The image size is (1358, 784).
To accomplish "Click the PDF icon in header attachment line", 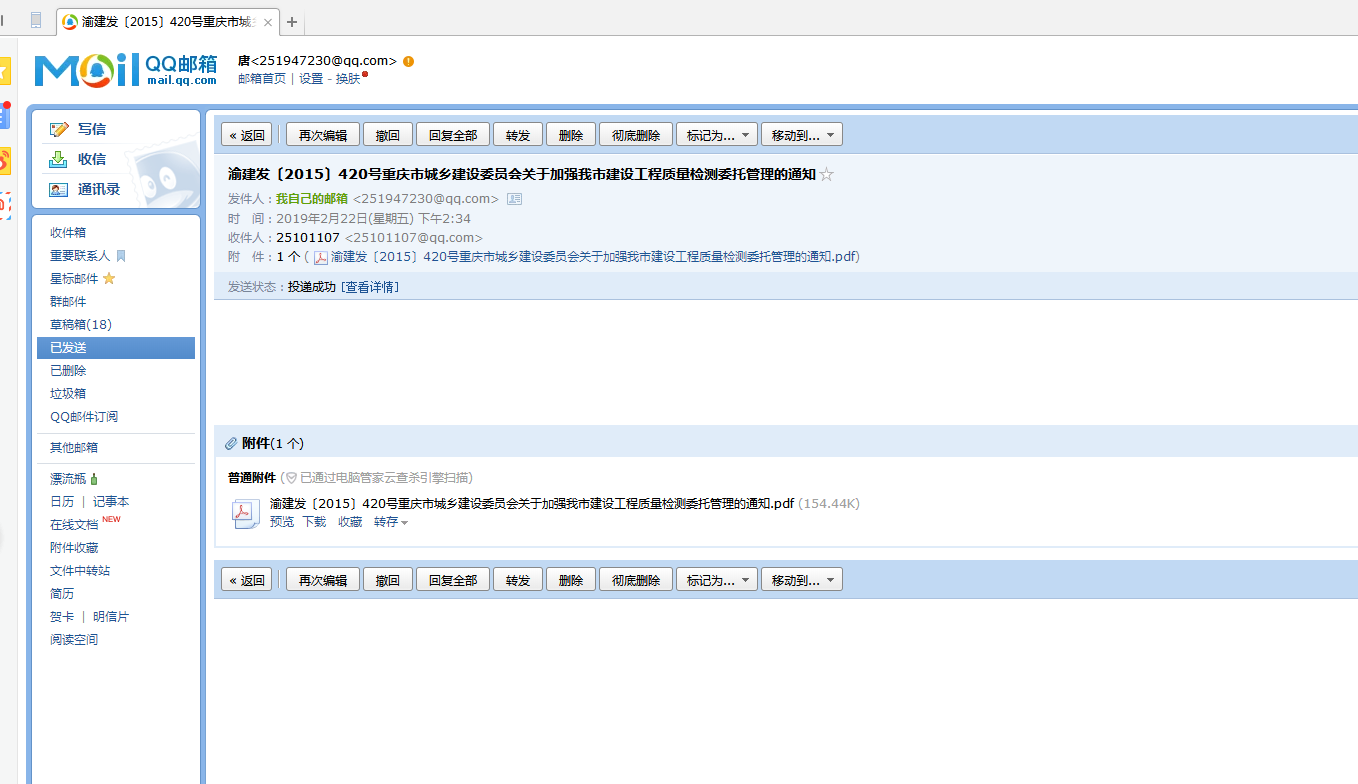I will pos(321,257).
